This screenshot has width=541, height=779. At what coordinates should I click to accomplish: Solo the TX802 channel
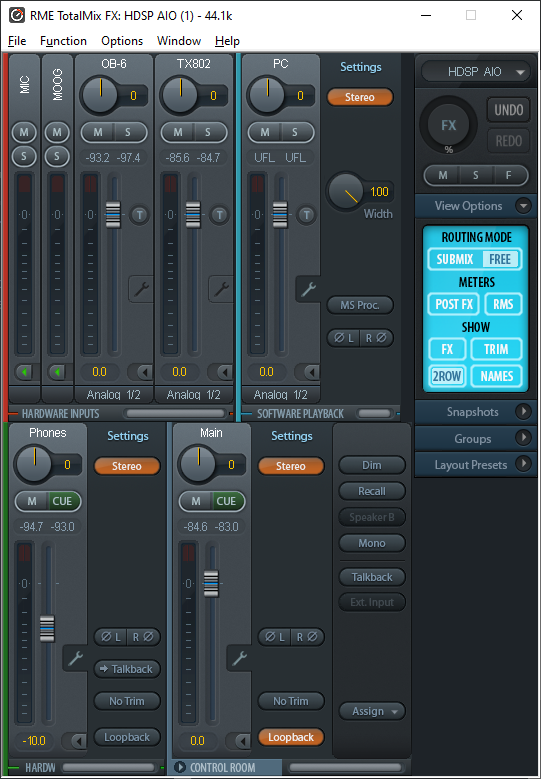pos(208,132)
